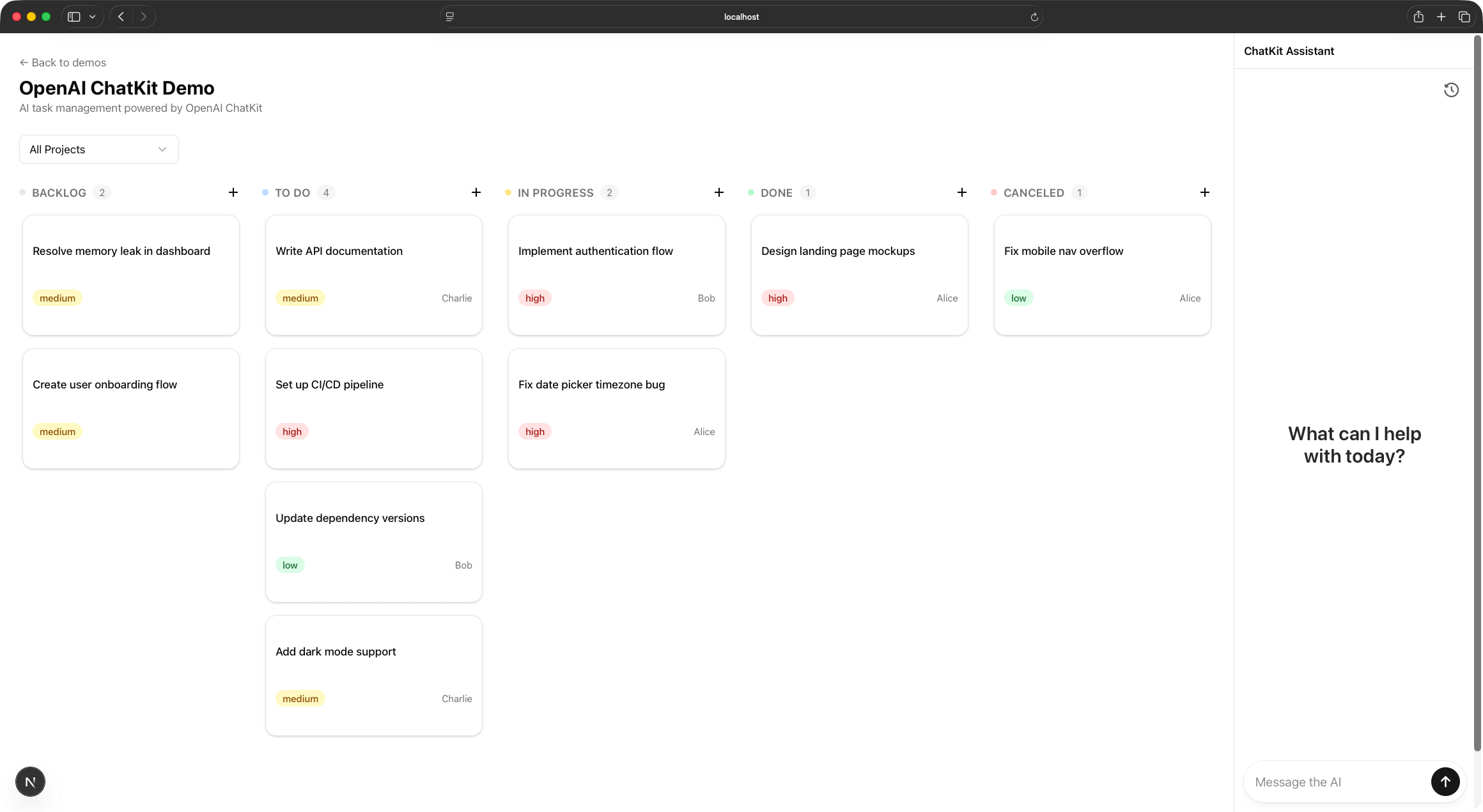The width and height of the screenshot is (1483, 812).
Task: Add a new task to the To Do column
Action: 476,192
